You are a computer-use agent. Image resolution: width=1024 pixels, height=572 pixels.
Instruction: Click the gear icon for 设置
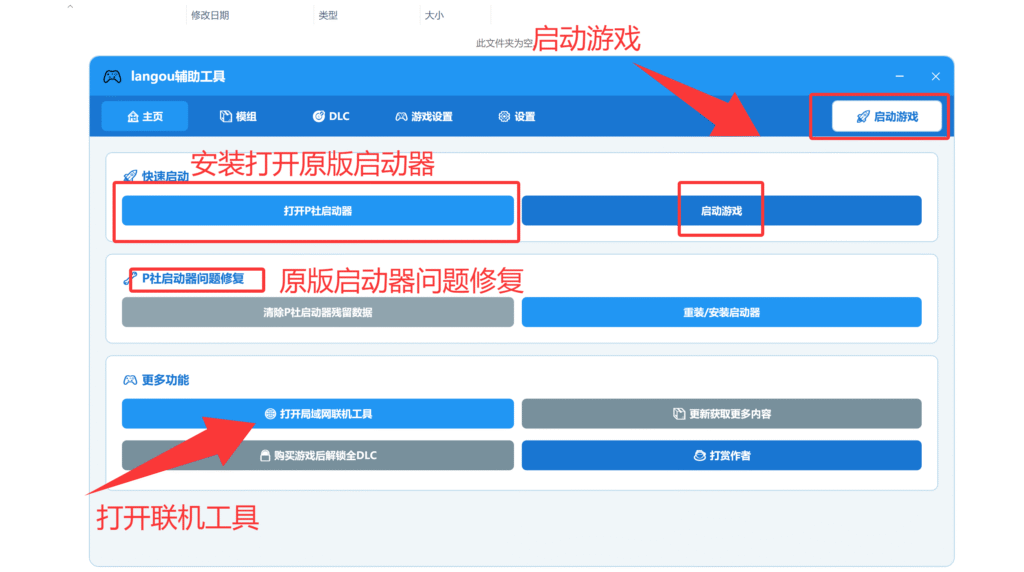click(x=504, y=117)
